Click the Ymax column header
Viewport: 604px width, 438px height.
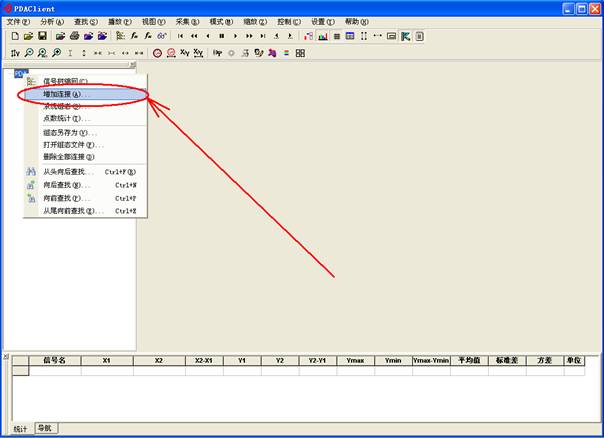[x=355, y=360]
